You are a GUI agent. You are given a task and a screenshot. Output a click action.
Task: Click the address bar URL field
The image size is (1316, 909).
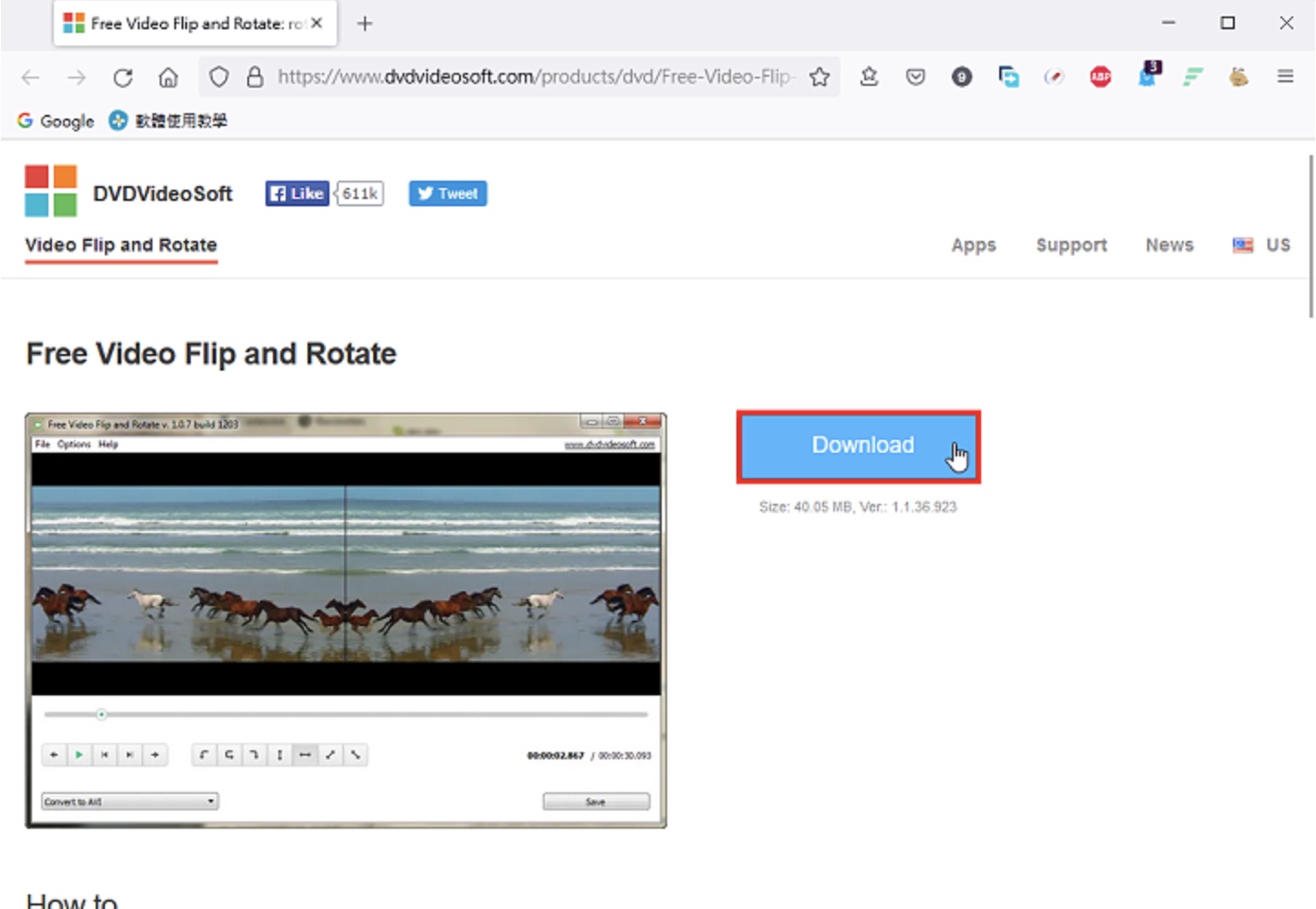[537, 77]
